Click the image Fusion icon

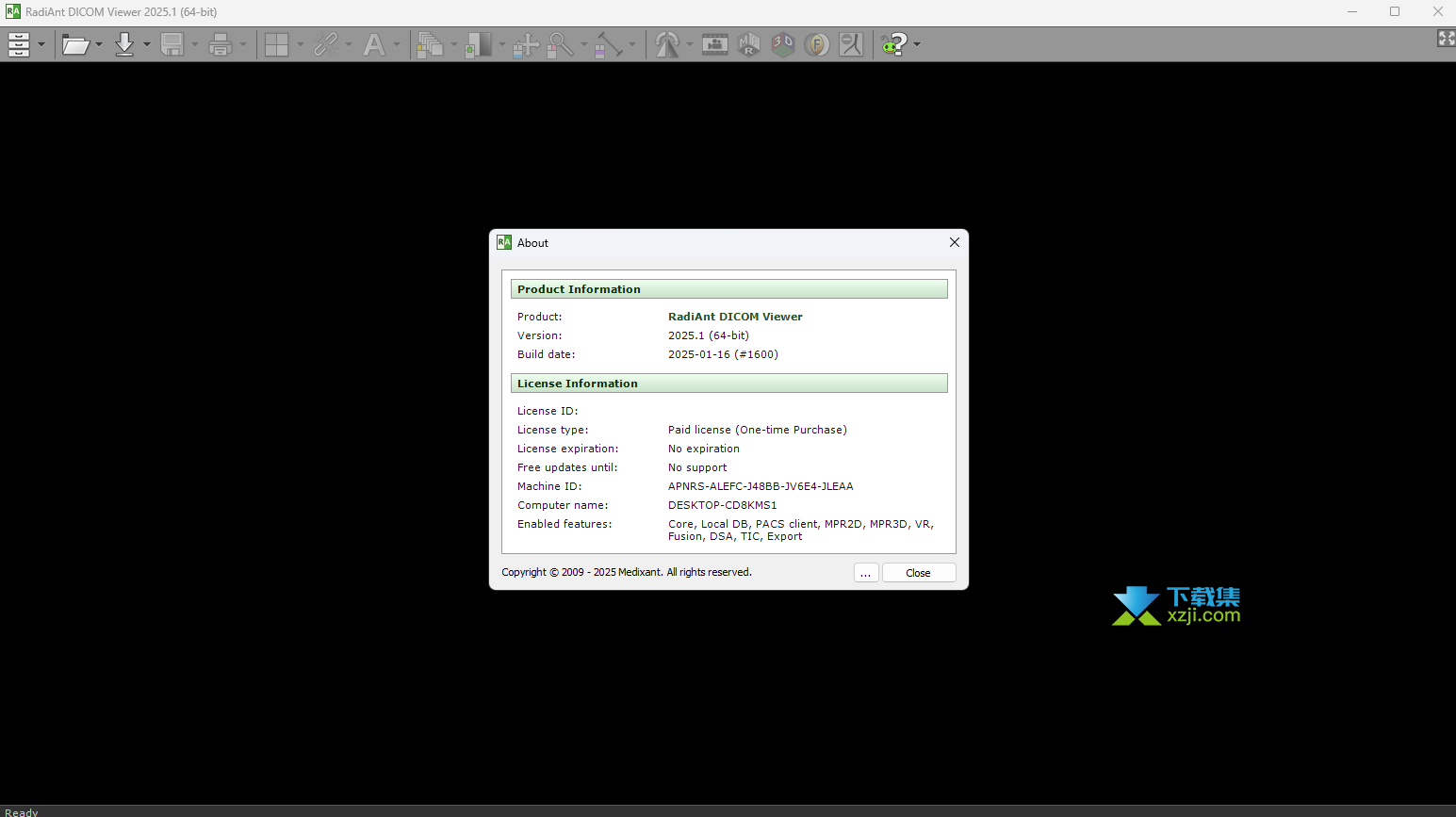(x=817, y=44)
